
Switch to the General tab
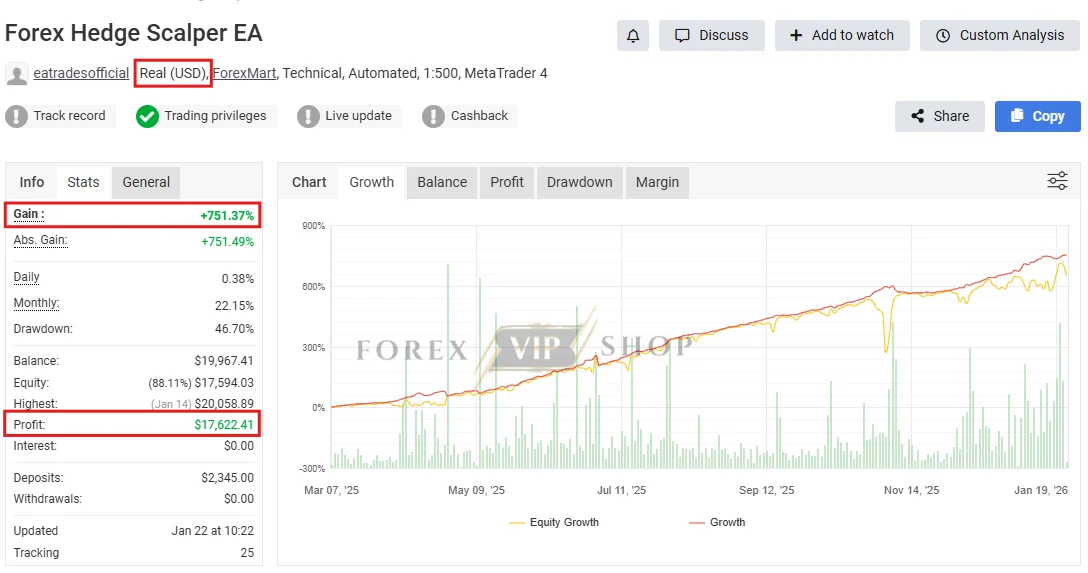(x=146, y=182)
